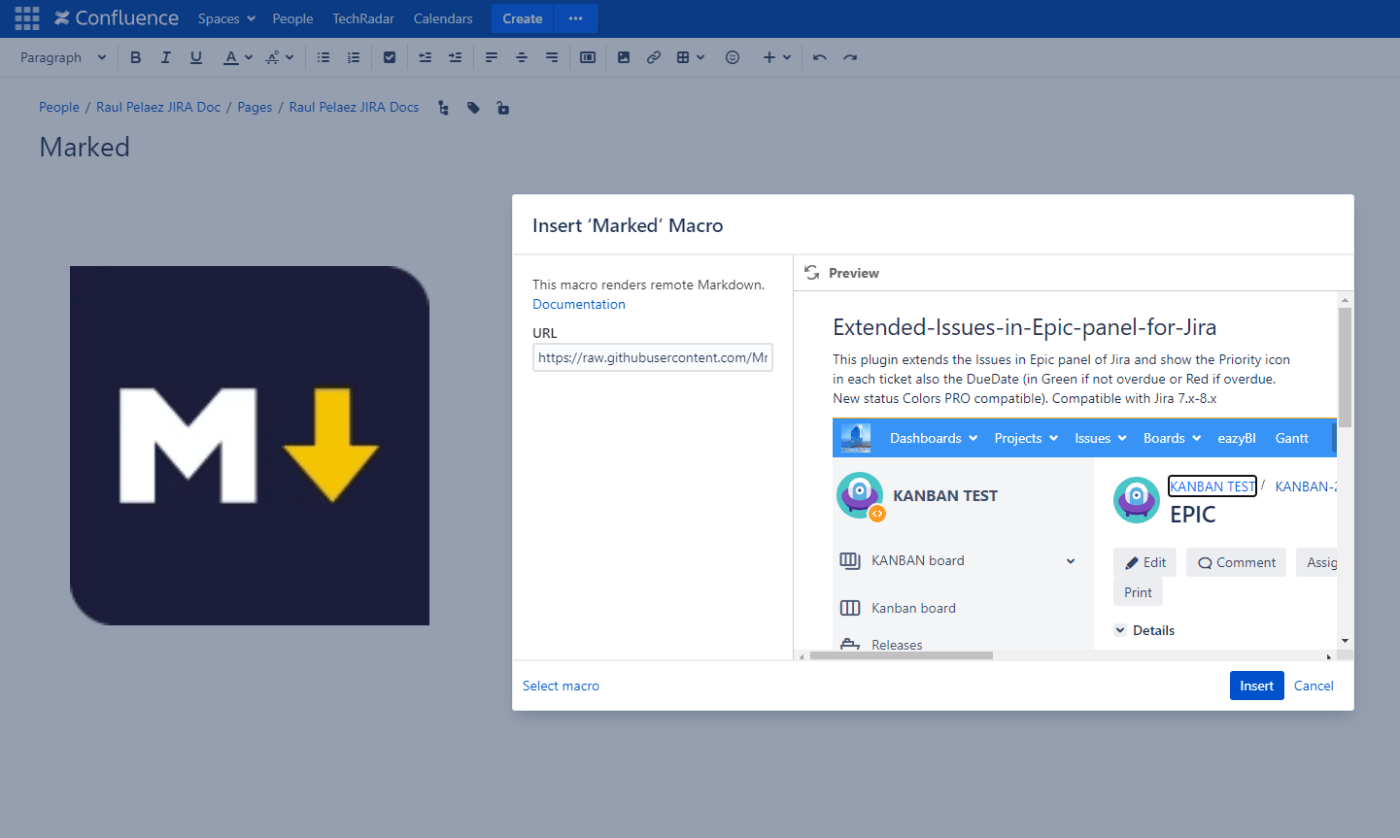Screen dimensions: 1400x838
Task: Click the Bold formatting icon
Action: pos(136,58)
